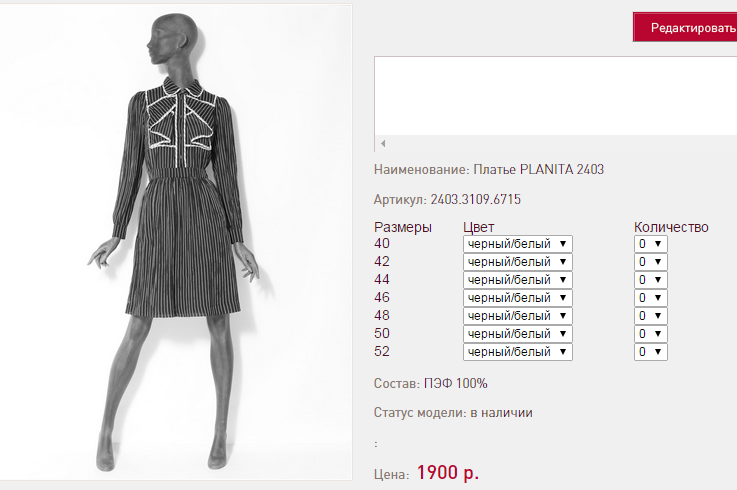The image size is (737, 490).
Task: Click inside the empty description text area
Action: (x=556, y=96)
